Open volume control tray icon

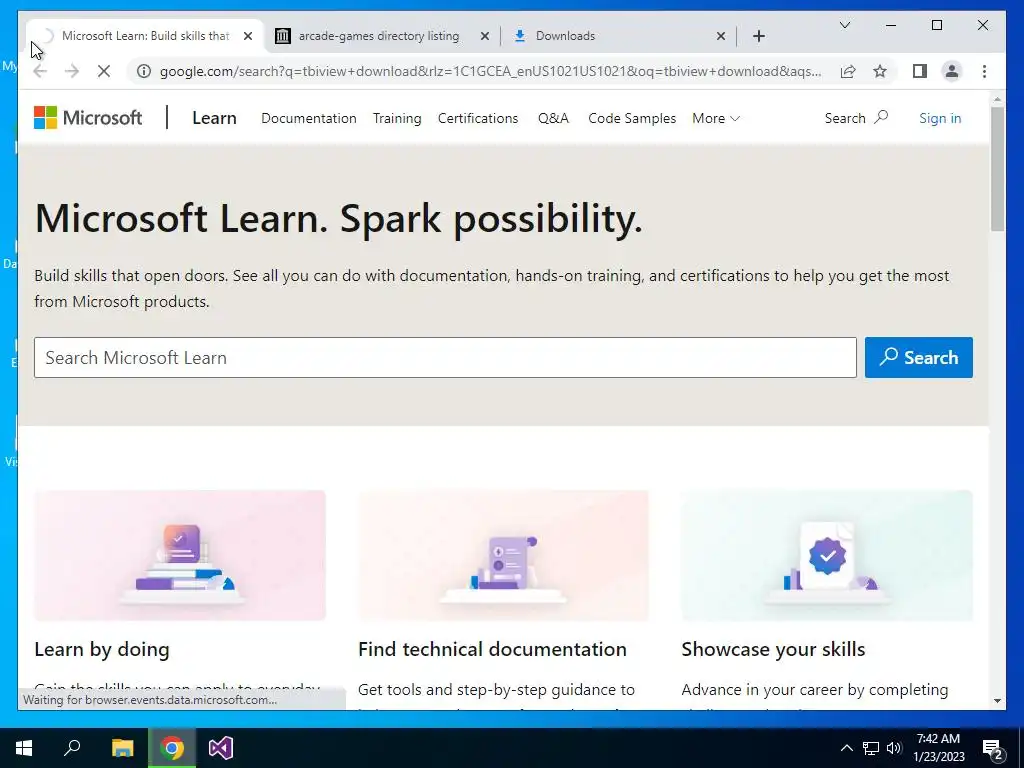[894, 748]
